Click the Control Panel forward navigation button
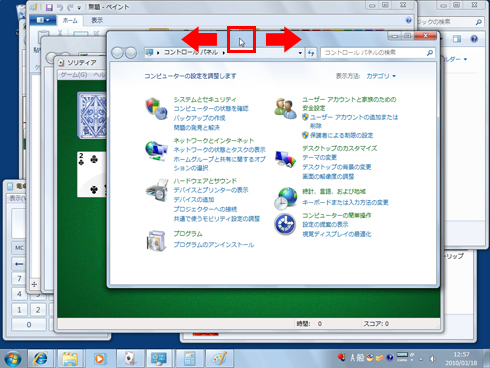 tap(131, 53)
